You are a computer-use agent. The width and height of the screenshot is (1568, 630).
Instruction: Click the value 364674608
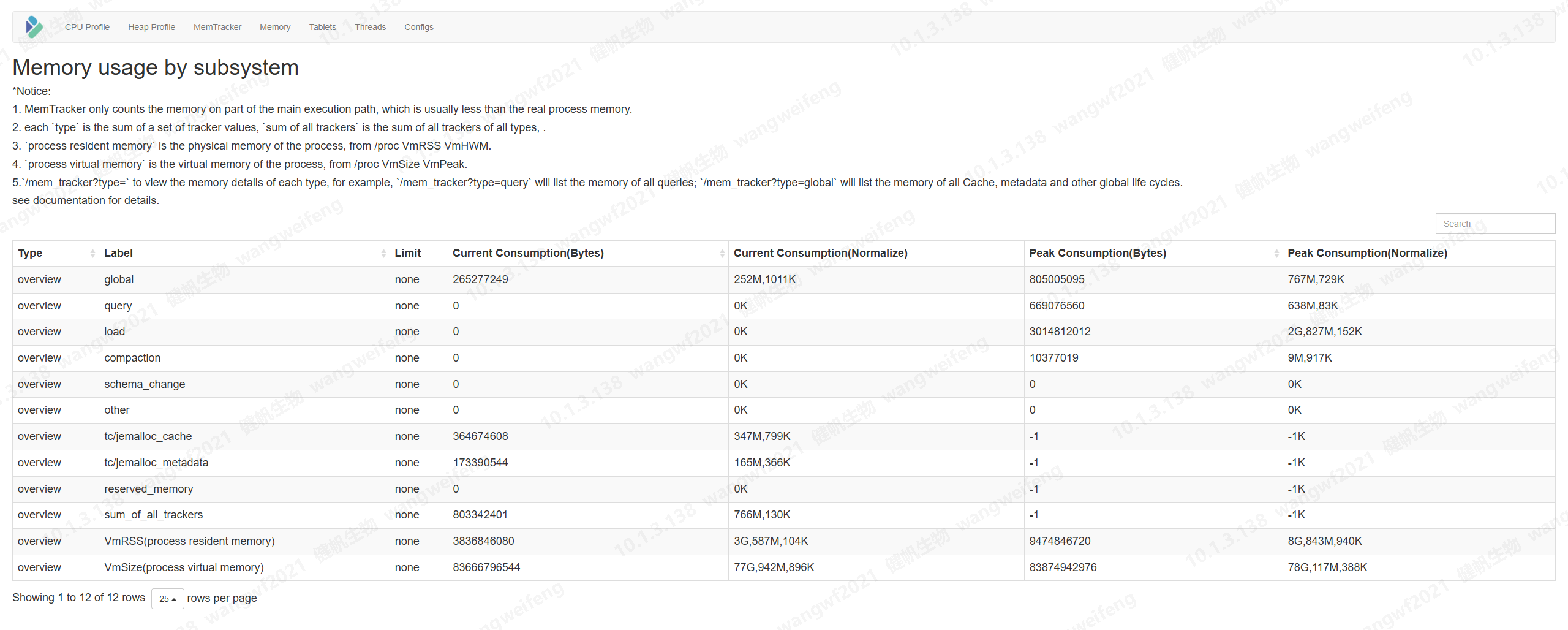(480, 436)
